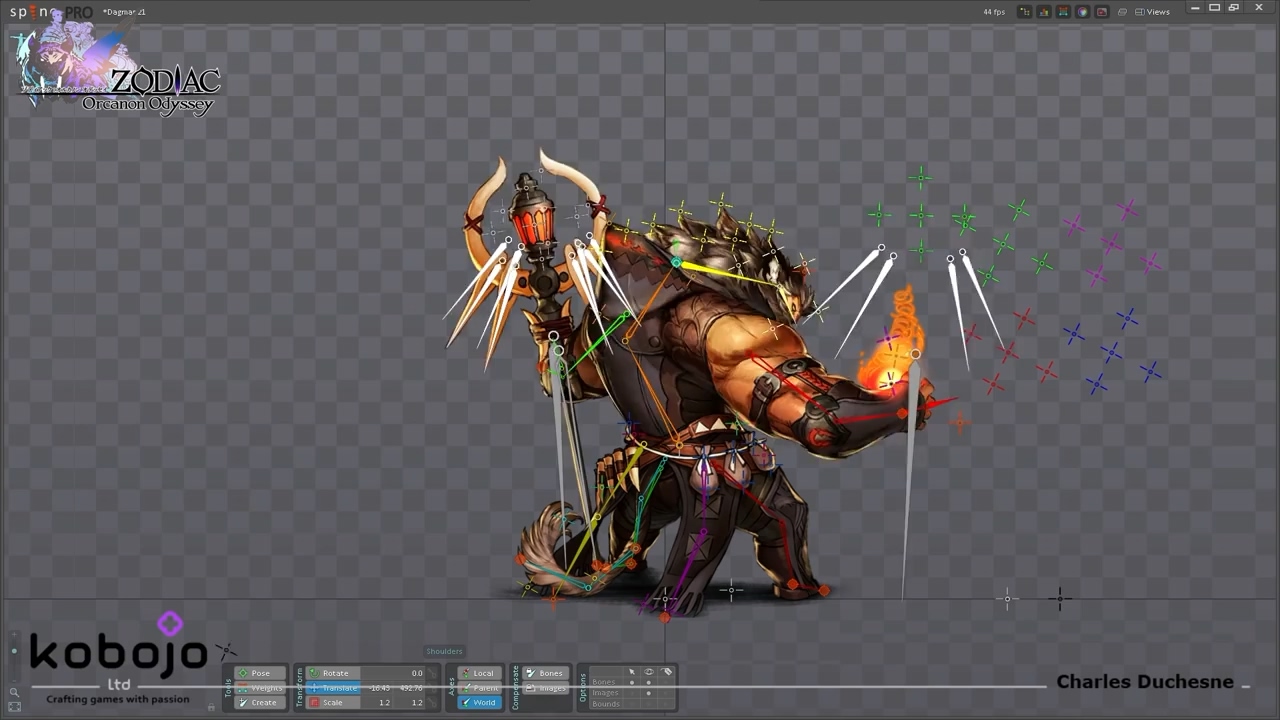Select the Create tool

260,702
